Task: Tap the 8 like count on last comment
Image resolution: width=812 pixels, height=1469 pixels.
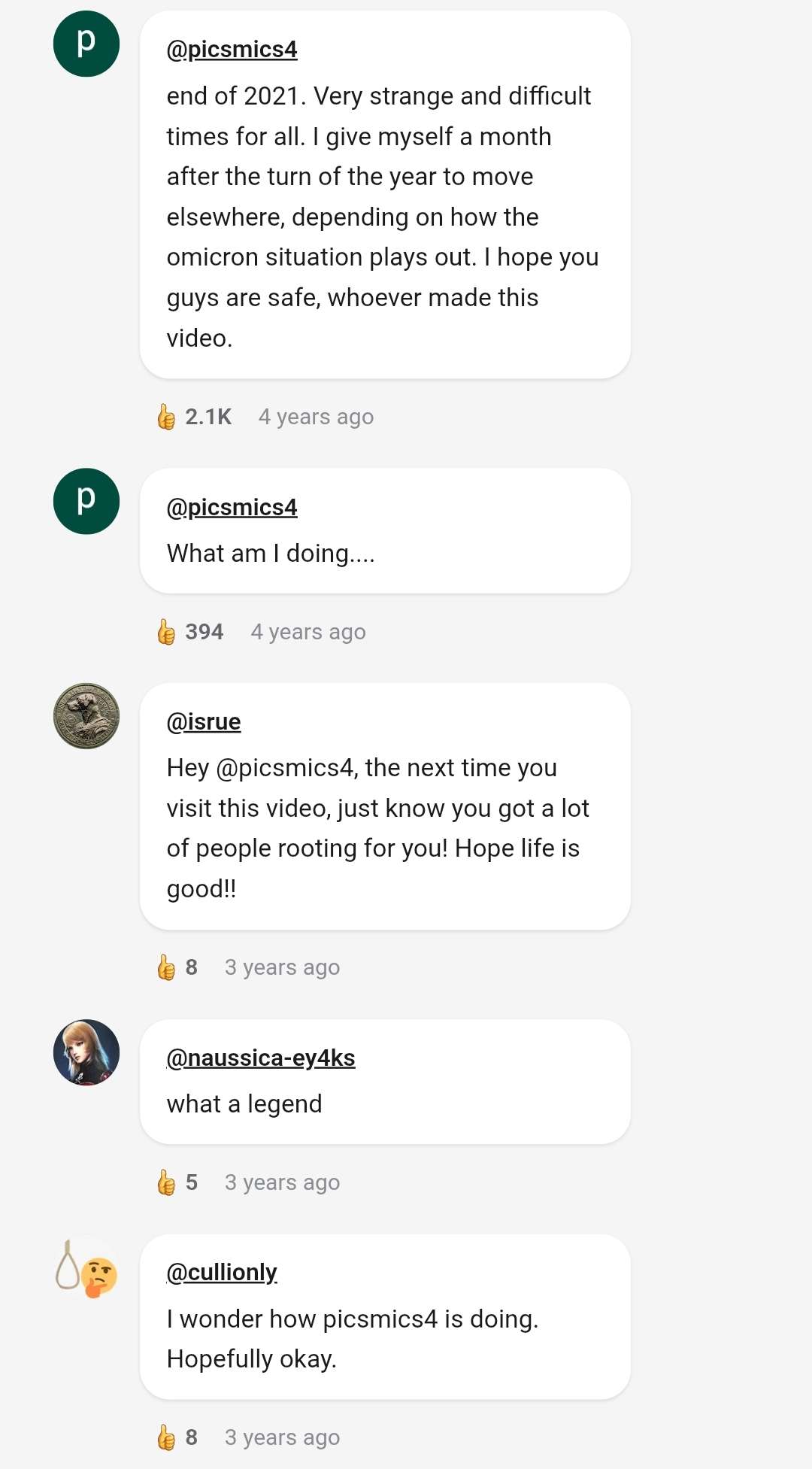Action: (190, 1437)
